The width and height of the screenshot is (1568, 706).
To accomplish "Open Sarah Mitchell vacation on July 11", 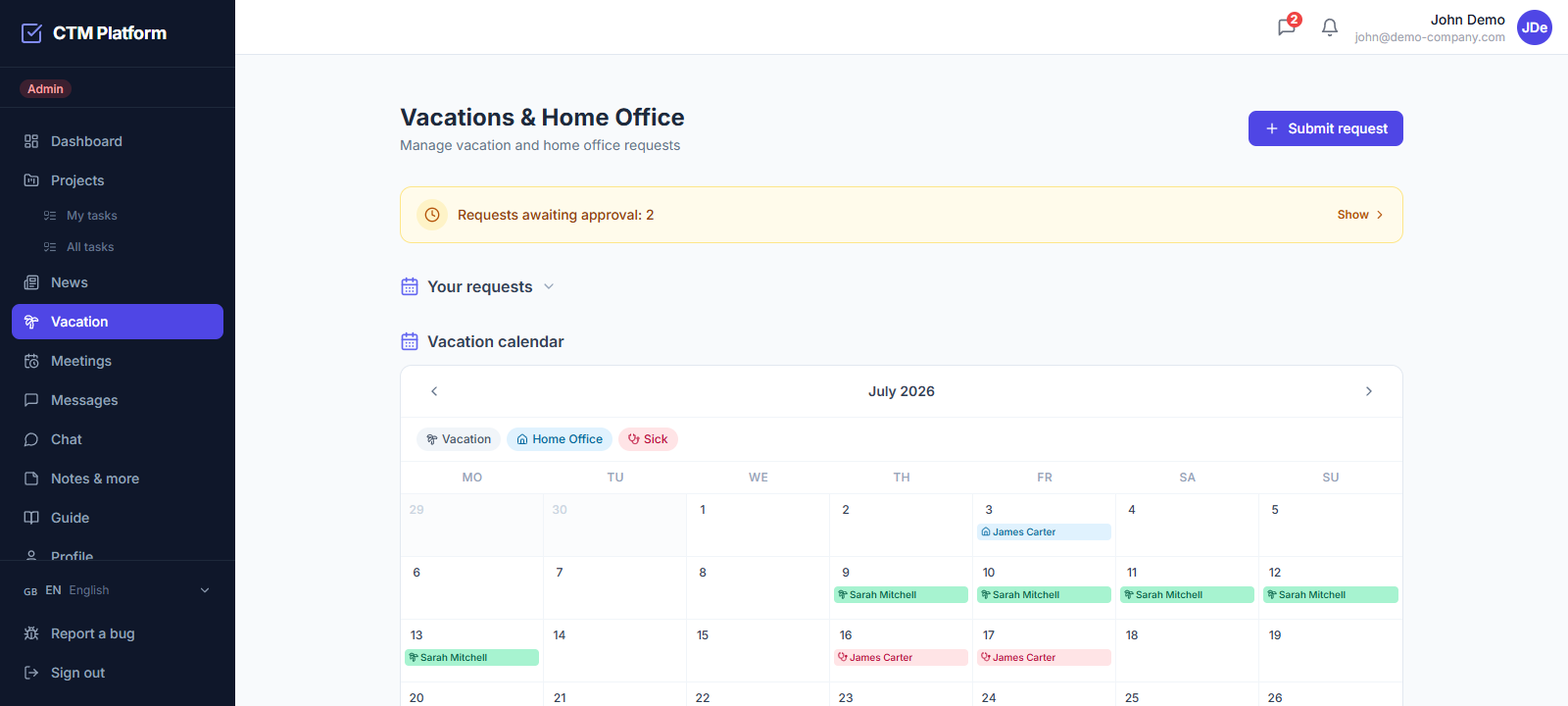I will coord(1187,595).
